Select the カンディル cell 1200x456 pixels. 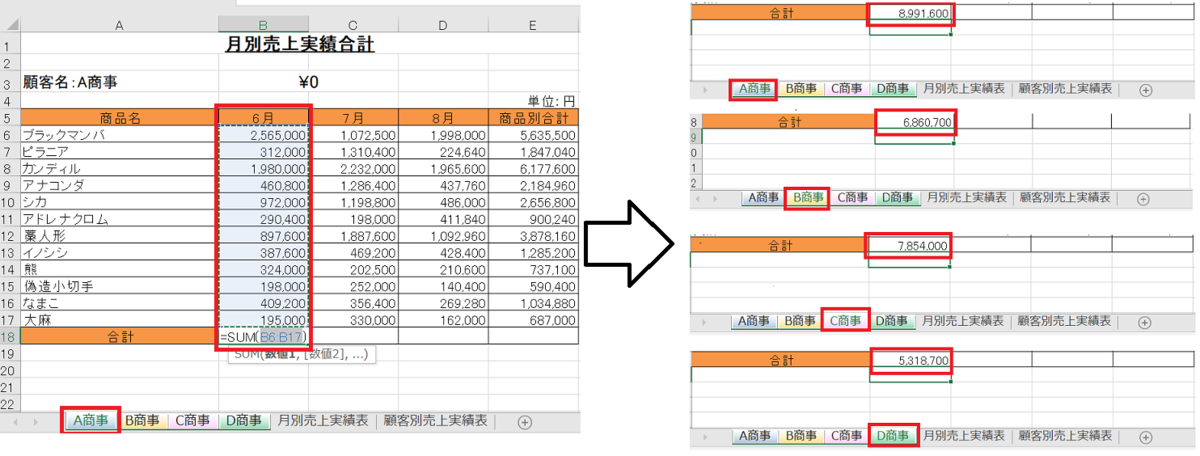pyautogui.click(x=119, y=169)
